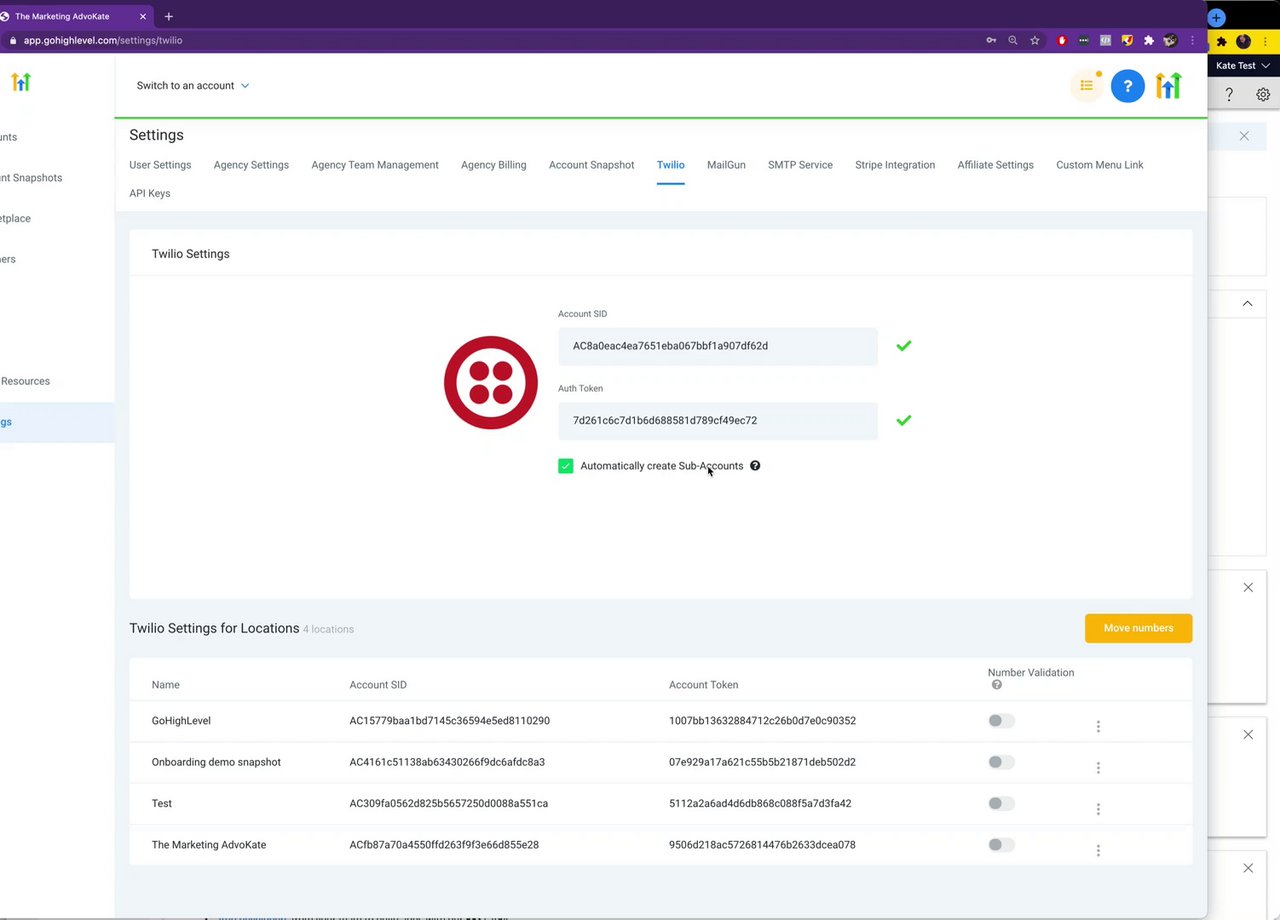1280x920 pixels.
Task: Open the Agency Billing tab
Action: tap(494, 165)
